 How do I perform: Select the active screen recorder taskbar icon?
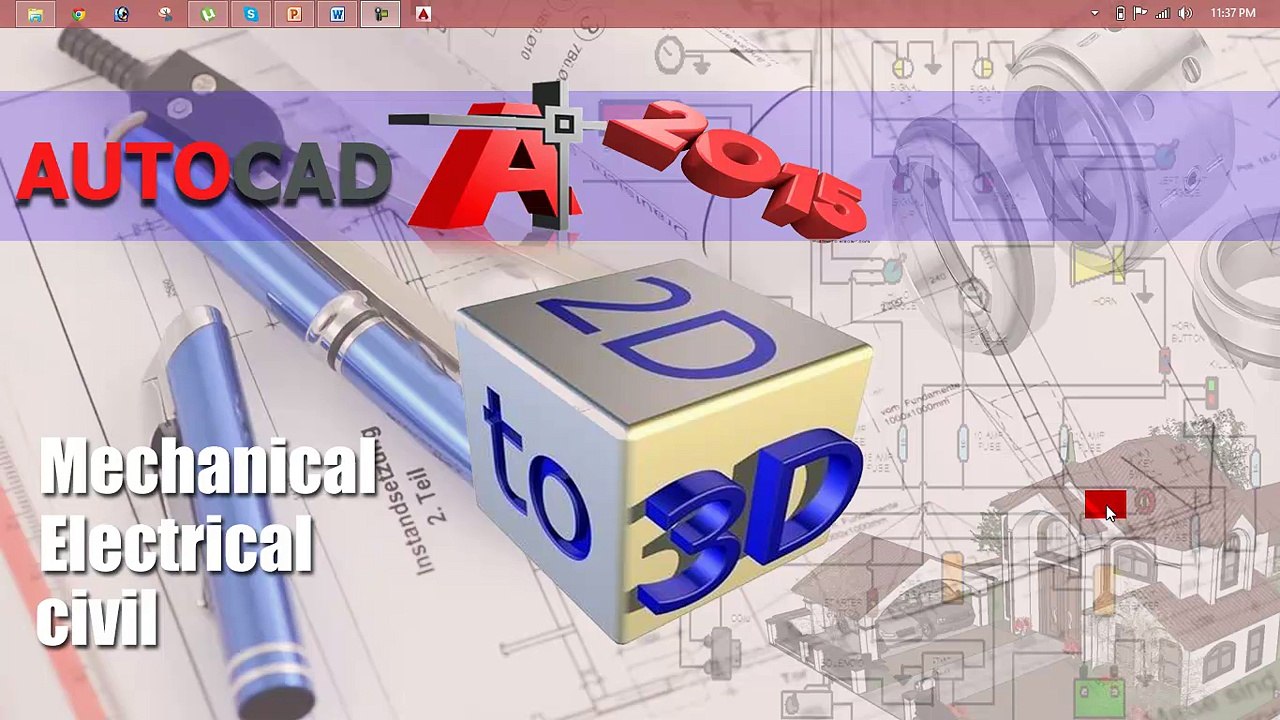pyautogui.click(x=380, y=14)
